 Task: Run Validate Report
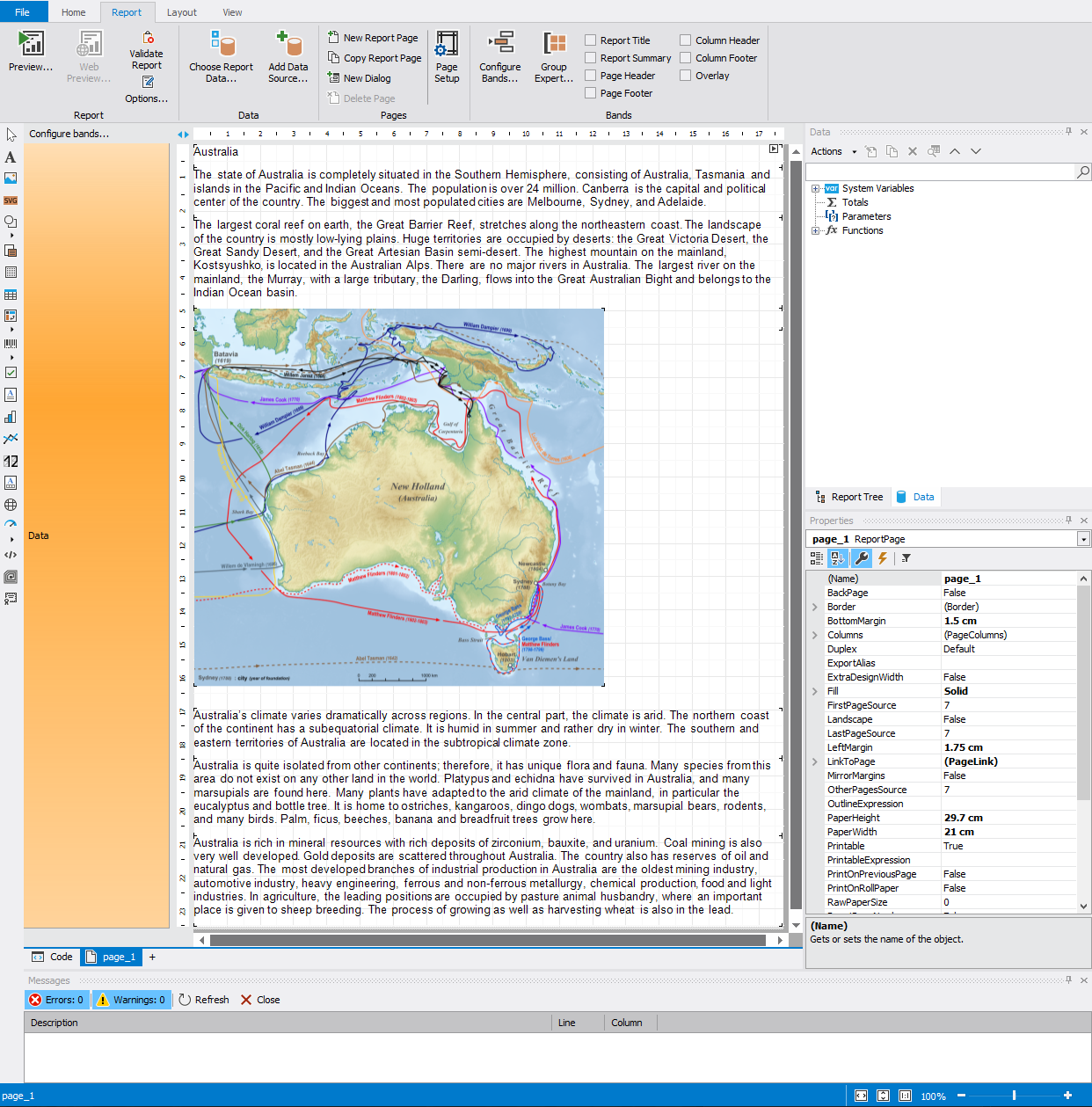[x=147, y=51]
